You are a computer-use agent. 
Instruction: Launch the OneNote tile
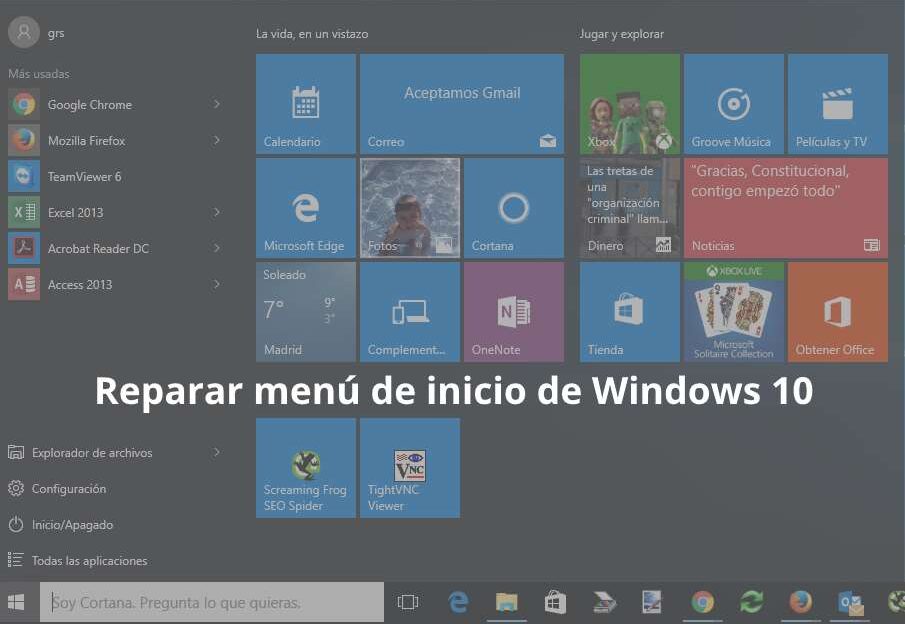pyautogui.click(x=514, y=312)
